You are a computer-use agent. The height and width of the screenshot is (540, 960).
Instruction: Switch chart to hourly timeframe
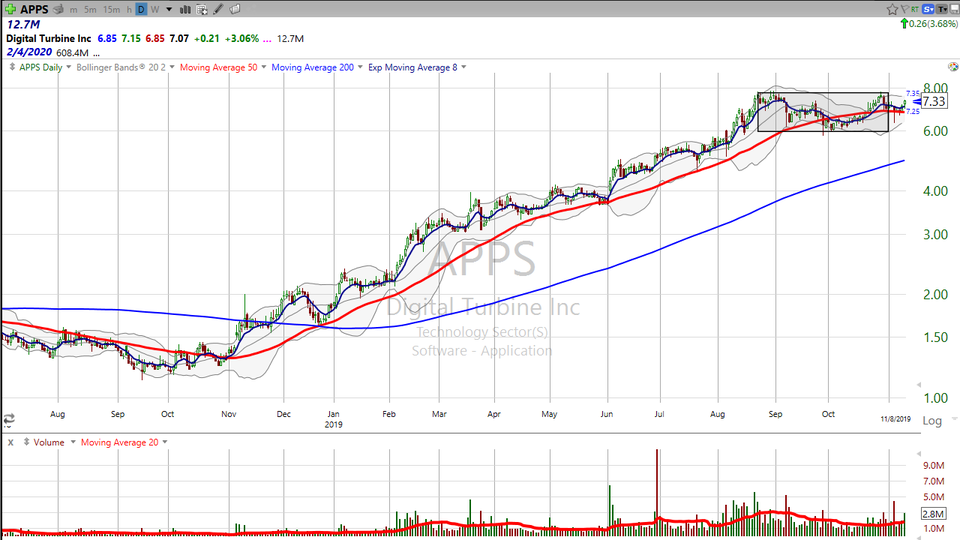[129, 10]
